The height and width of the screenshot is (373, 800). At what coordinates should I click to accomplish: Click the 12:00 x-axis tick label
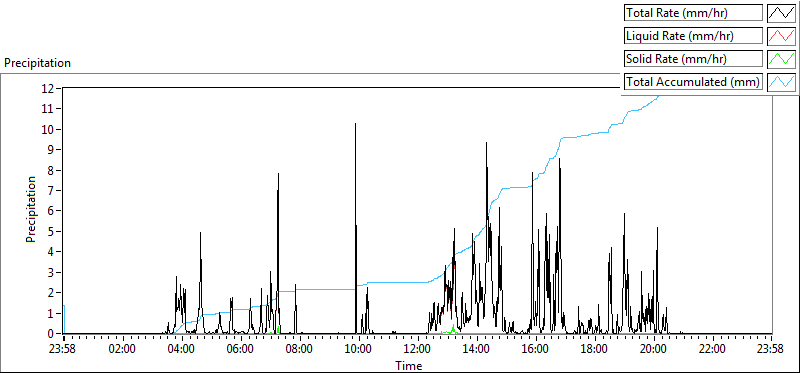pos(417,349)
